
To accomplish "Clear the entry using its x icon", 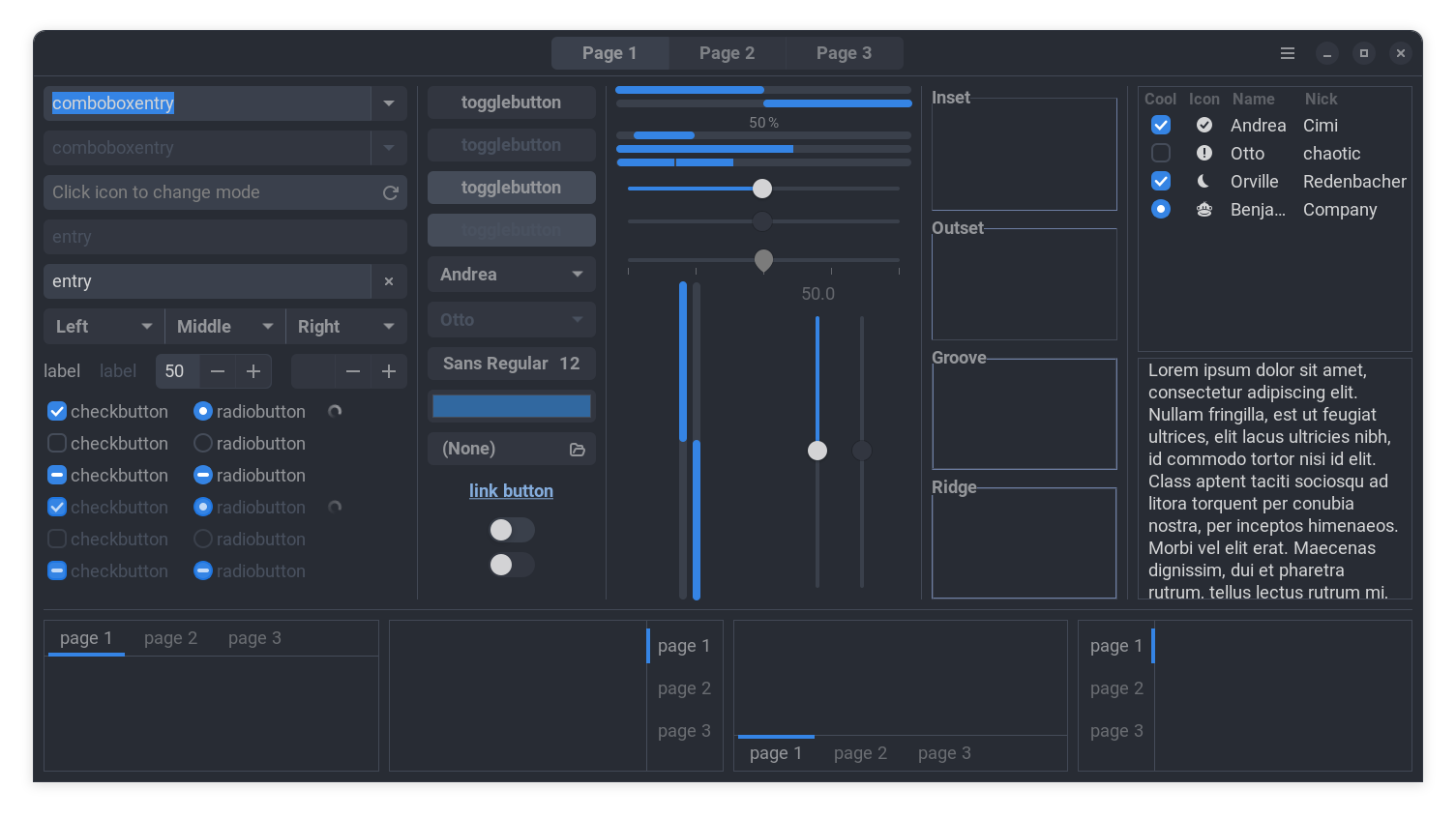I will tap(389, 281).
